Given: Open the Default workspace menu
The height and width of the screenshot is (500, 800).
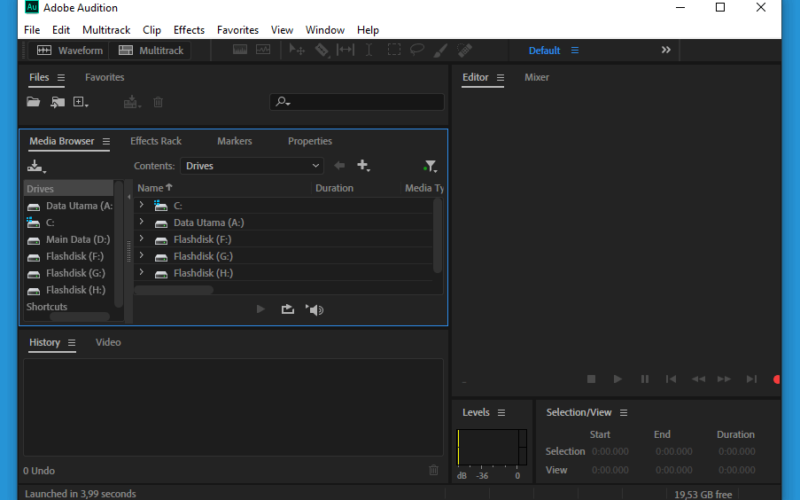Looking at the screenshot, I should [x=574, y=51].
